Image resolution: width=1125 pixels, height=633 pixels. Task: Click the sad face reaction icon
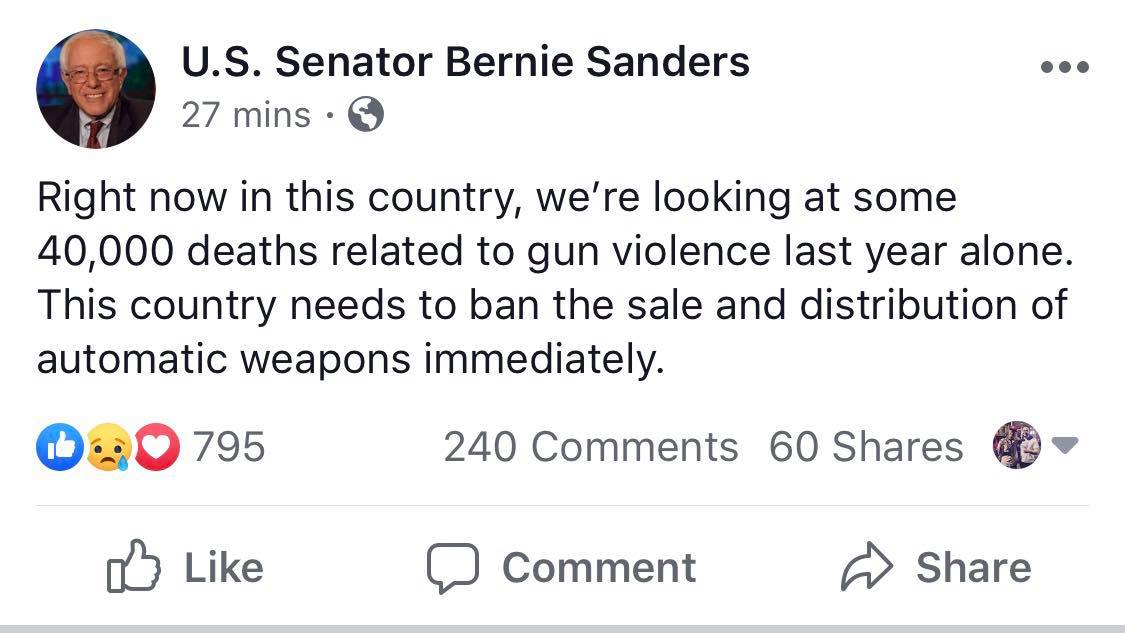click(108, 446)
